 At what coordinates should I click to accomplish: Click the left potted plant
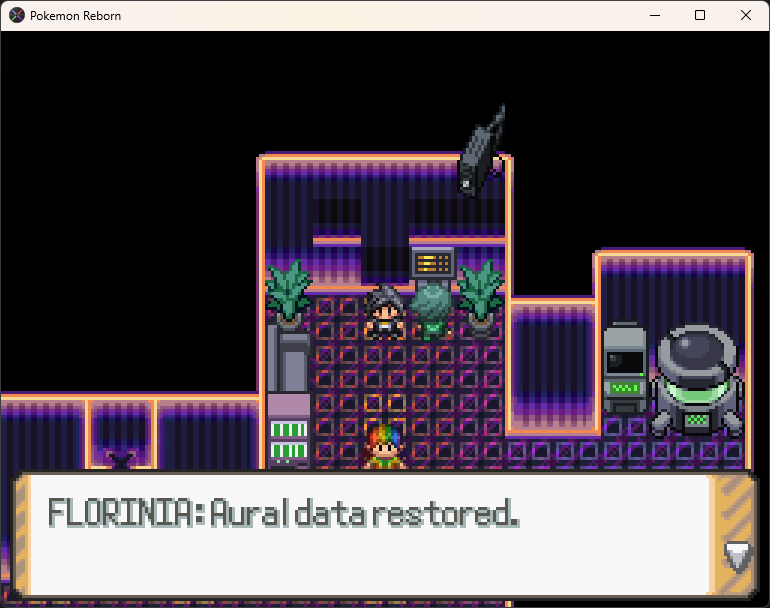click(x=289, y=294)
